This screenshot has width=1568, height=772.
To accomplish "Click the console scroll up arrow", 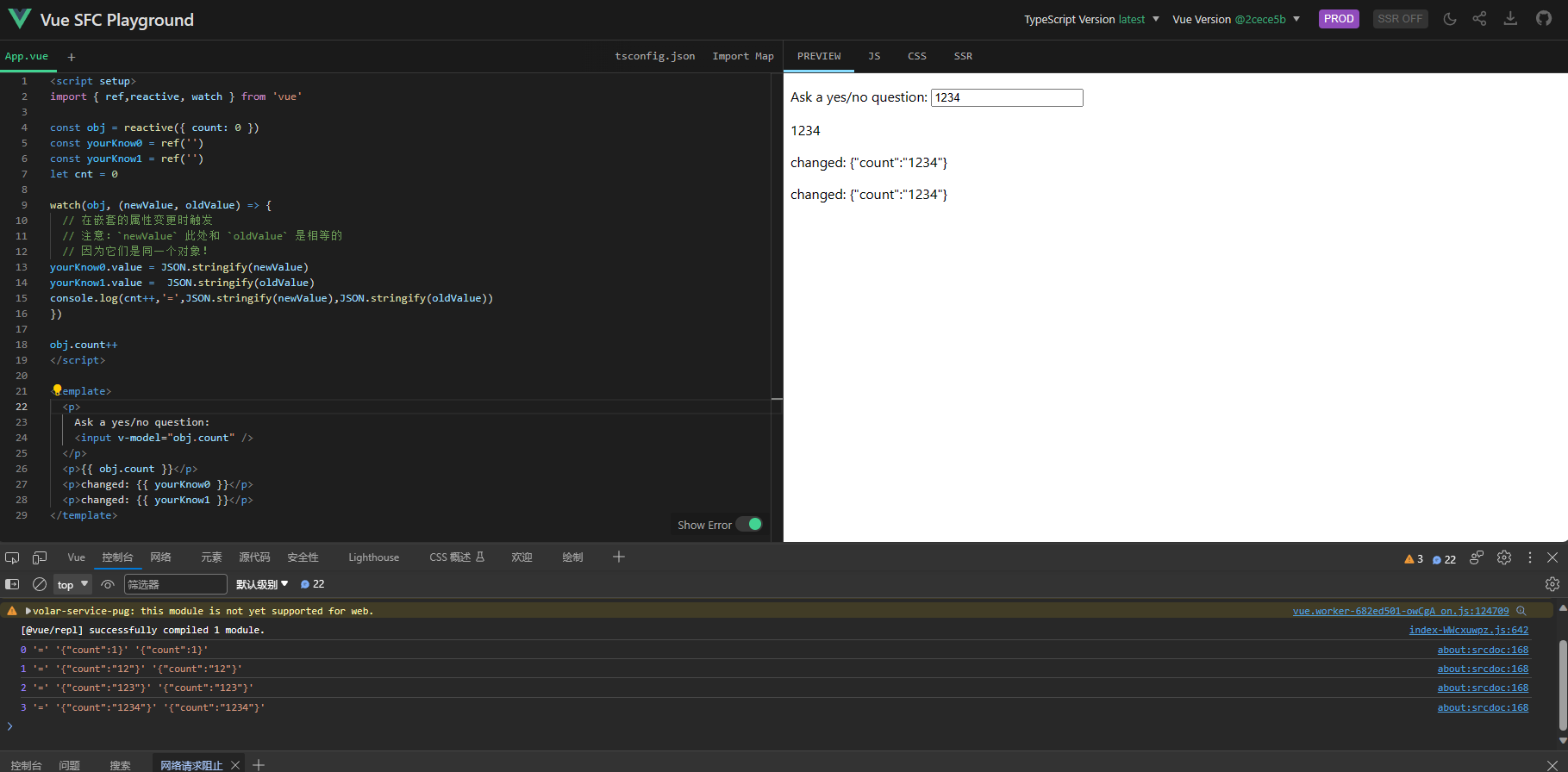I will (1562, 608).
